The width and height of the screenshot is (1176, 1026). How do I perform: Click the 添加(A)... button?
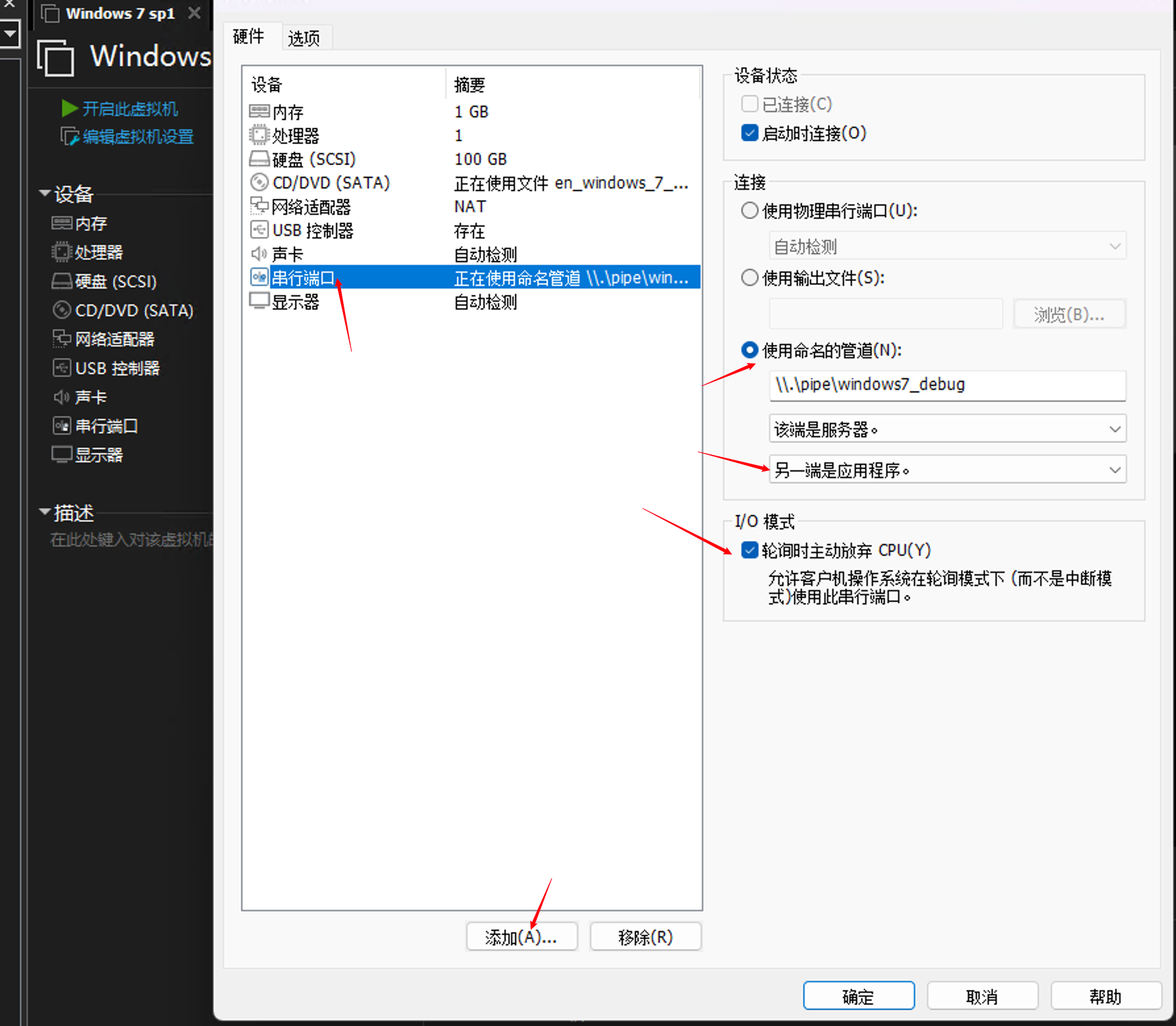point(521,937)
